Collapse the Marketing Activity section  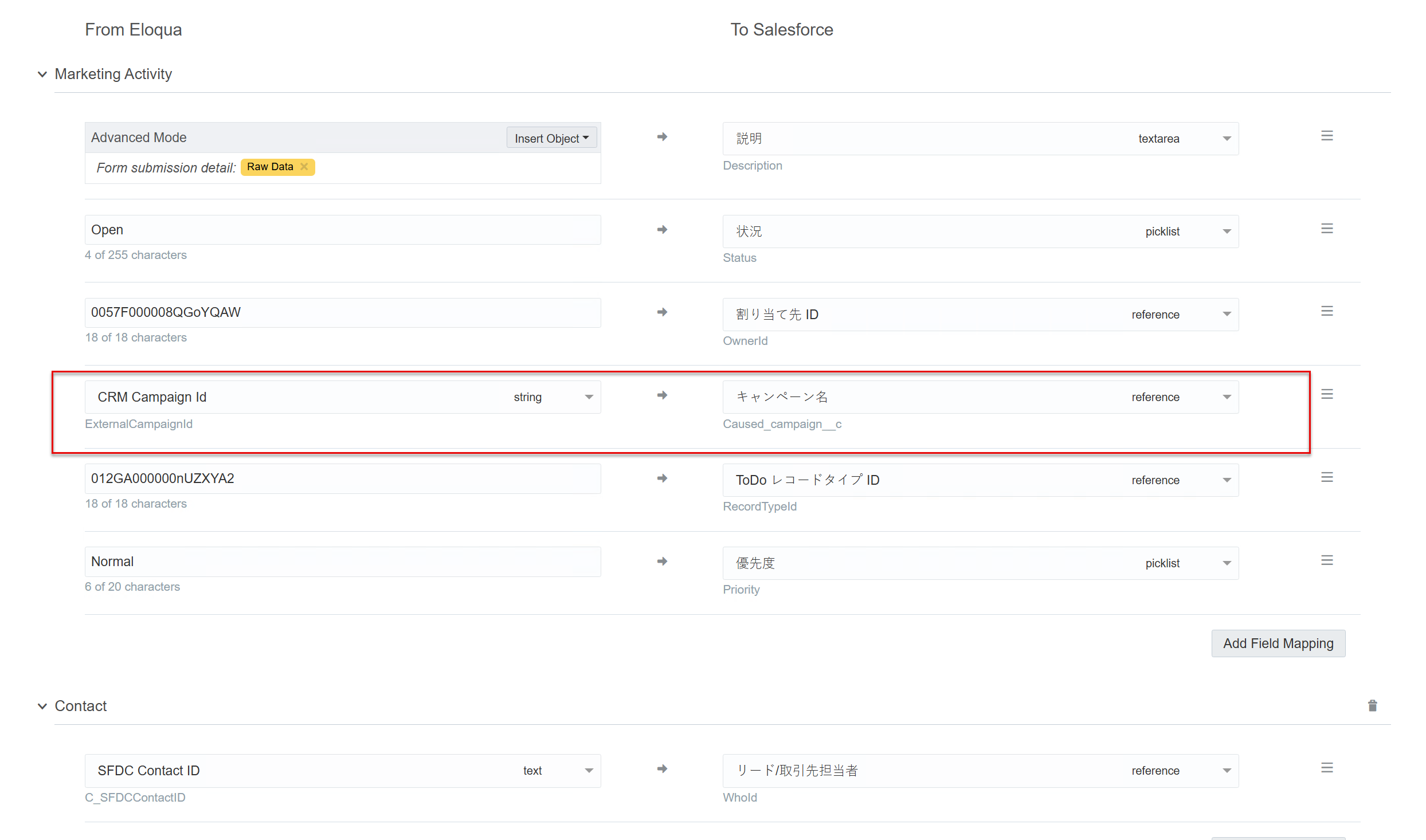pos(42,74)
